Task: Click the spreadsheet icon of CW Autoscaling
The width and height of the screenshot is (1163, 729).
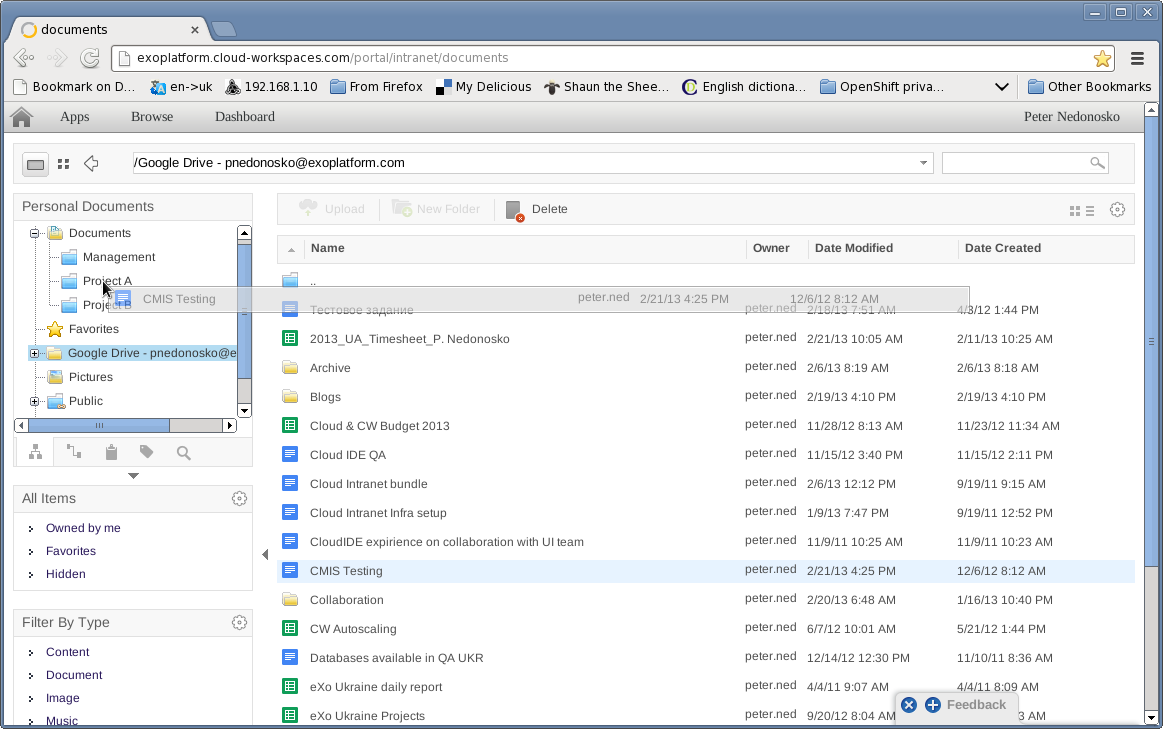Action: [x=290, y=628]
